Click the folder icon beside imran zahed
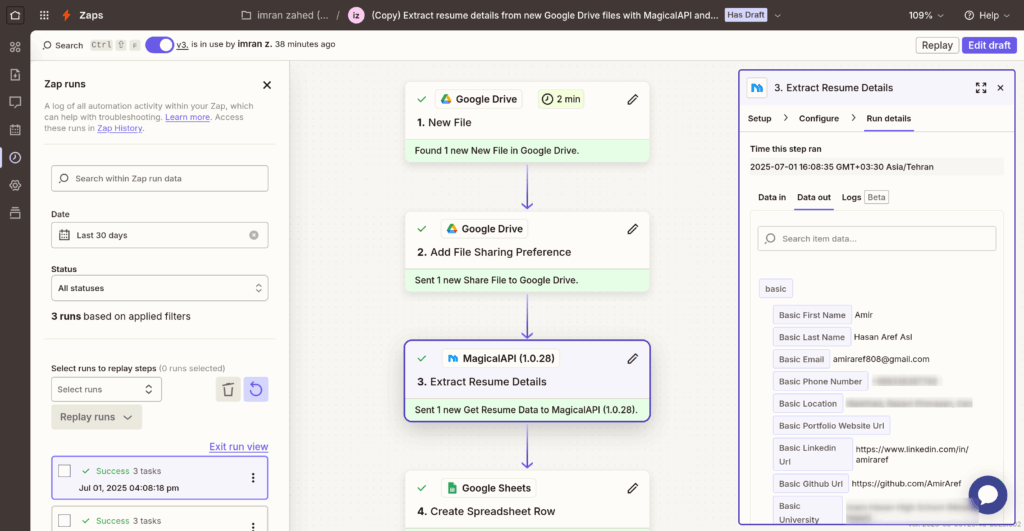 coord(246,15)
